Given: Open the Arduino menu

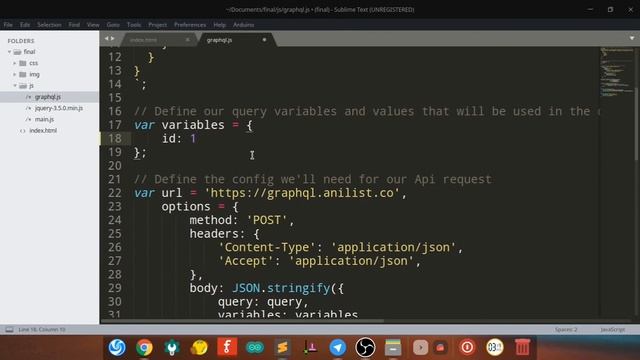Looking at the screenshot, I should (244, 25).
